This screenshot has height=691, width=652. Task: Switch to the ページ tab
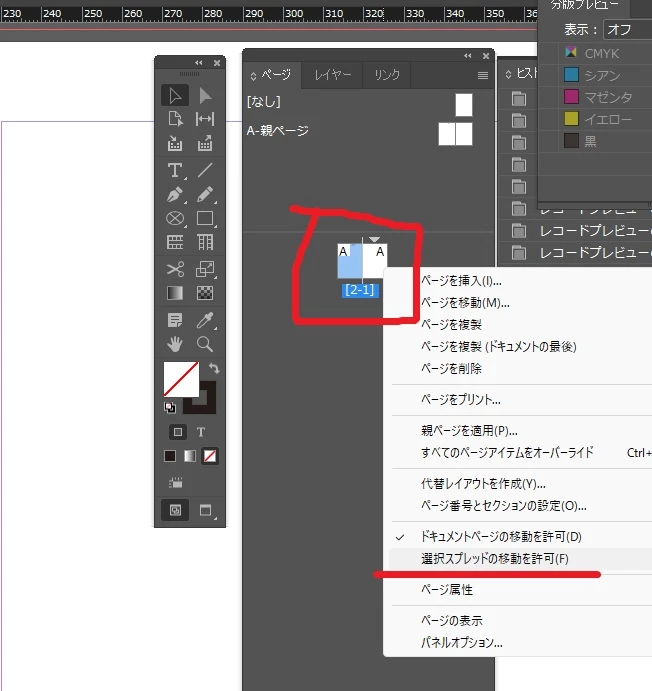(272, 75)
